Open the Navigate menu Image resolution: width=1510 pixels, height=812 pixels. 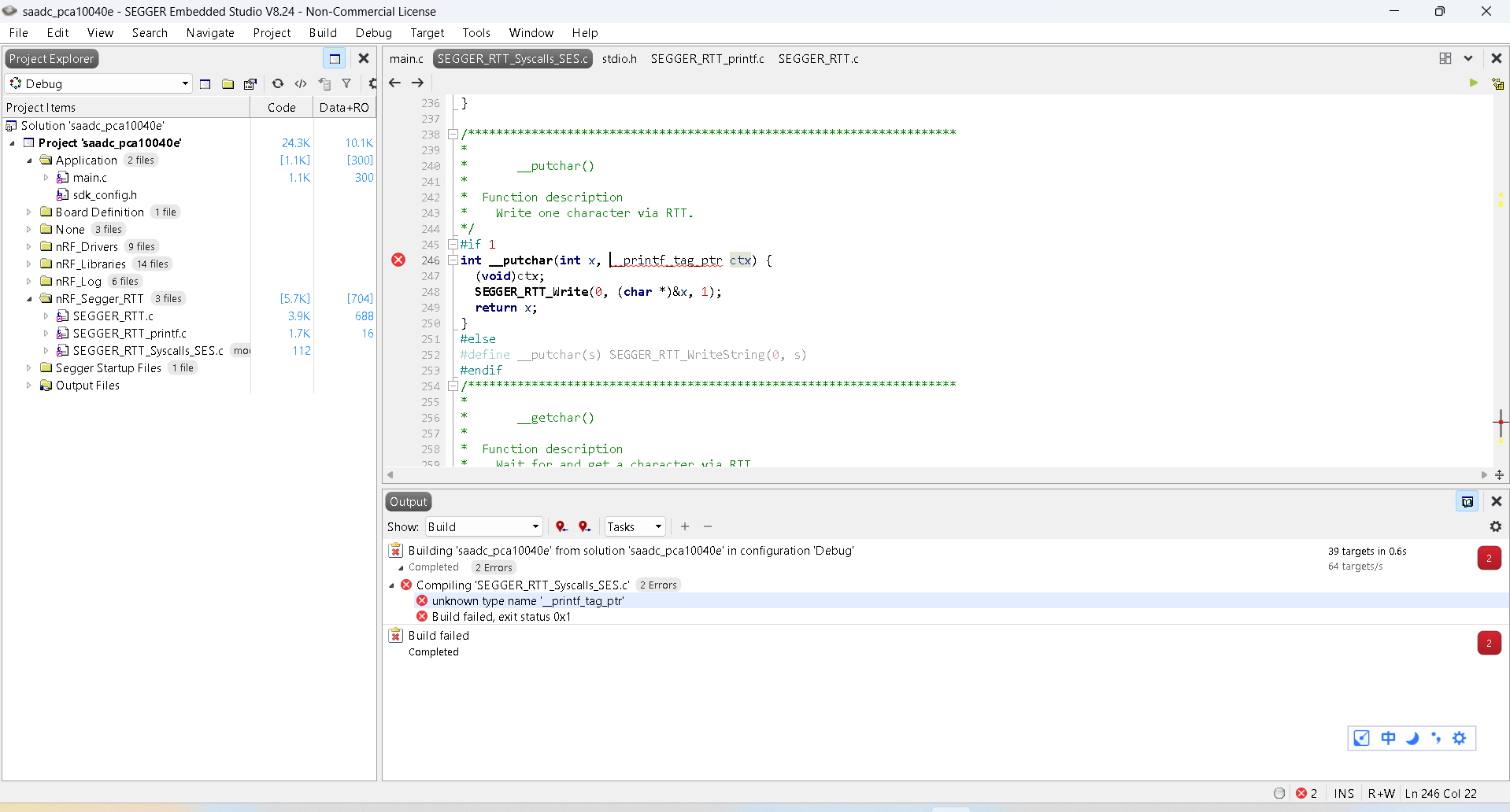[210, 32]
